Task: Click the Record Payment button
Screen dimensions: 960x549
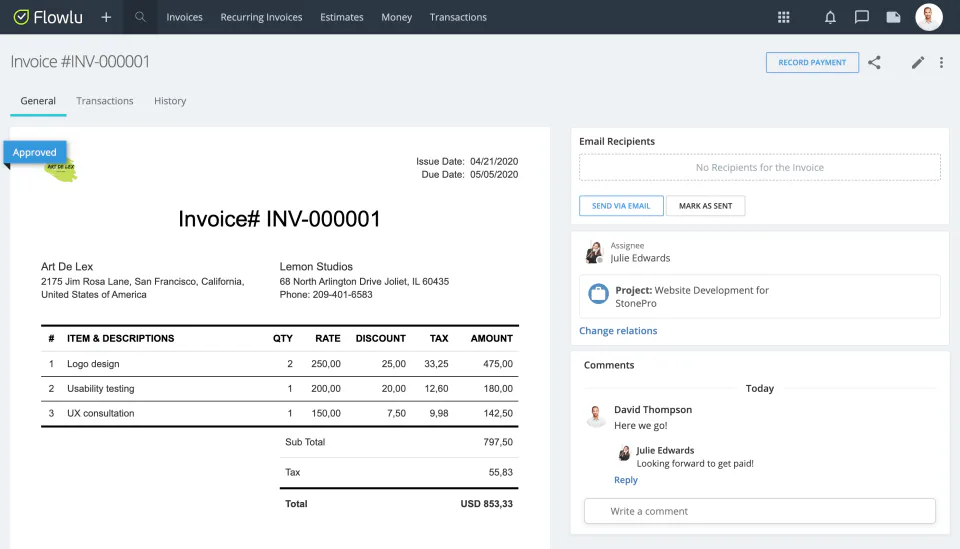Action: [812, 62]
